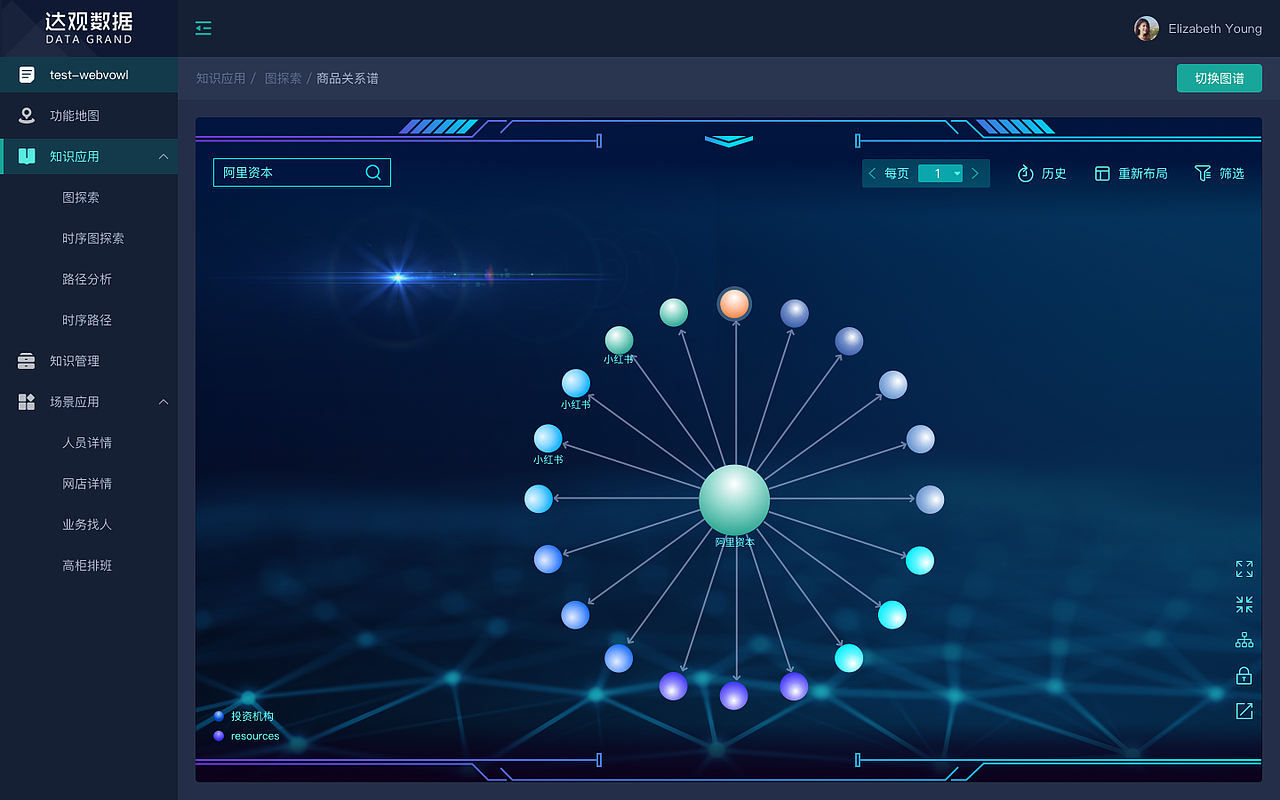Click 重新布局 to re-layout the graph
1280x800 pixels.
pos(1131,173)
